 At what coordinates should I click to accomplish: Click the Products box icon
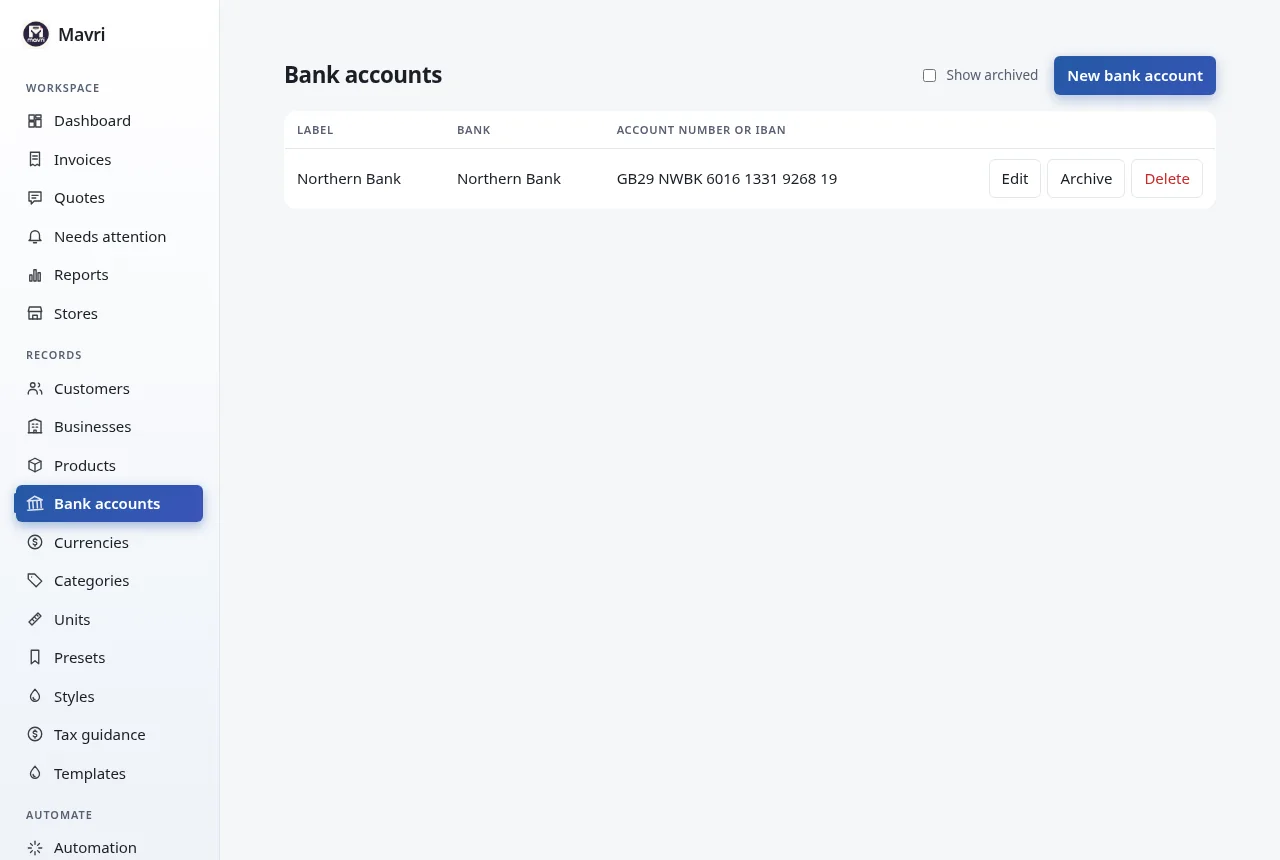[x=35, y=465]
